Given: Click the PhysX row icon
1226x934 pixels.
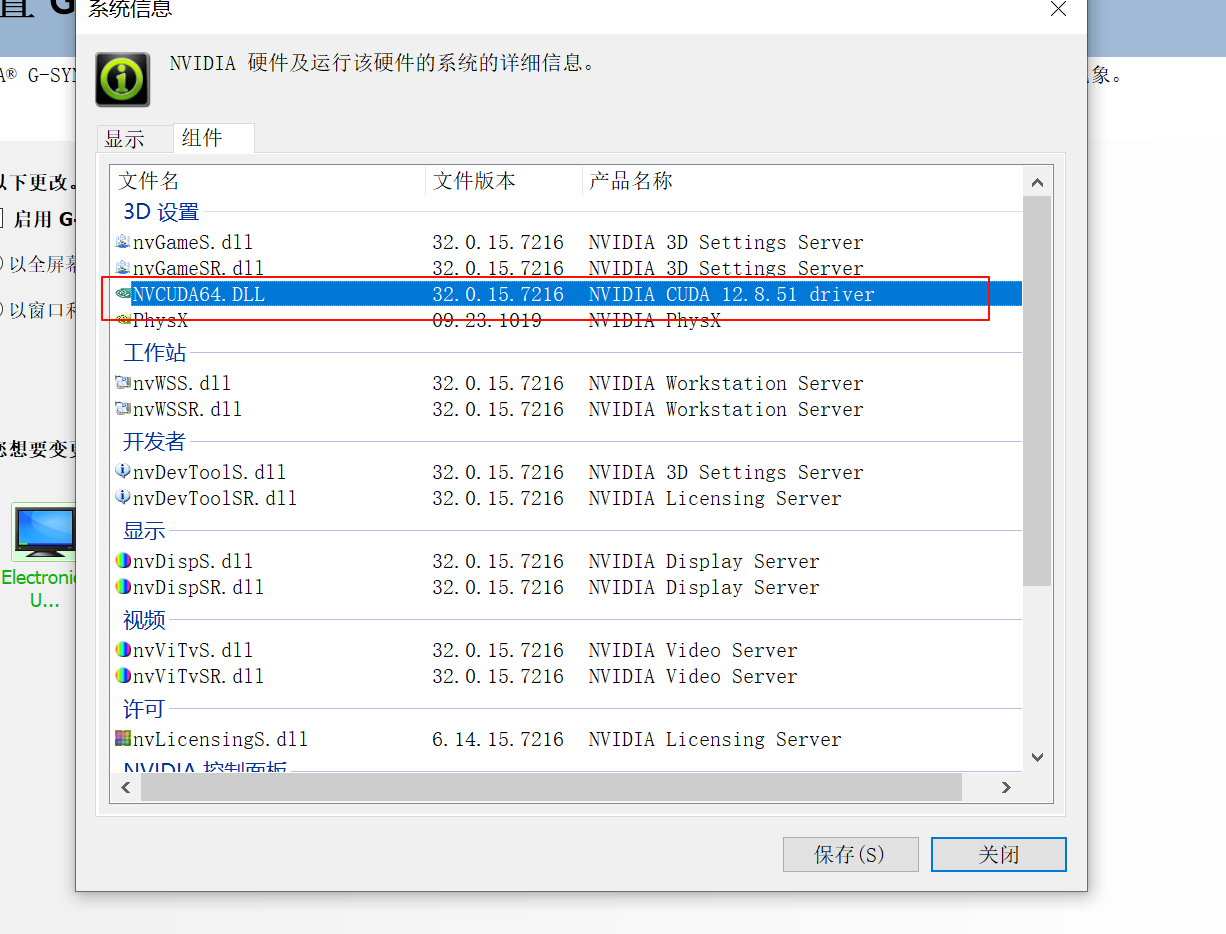Looking at the screenshot, I should (123, 320).
